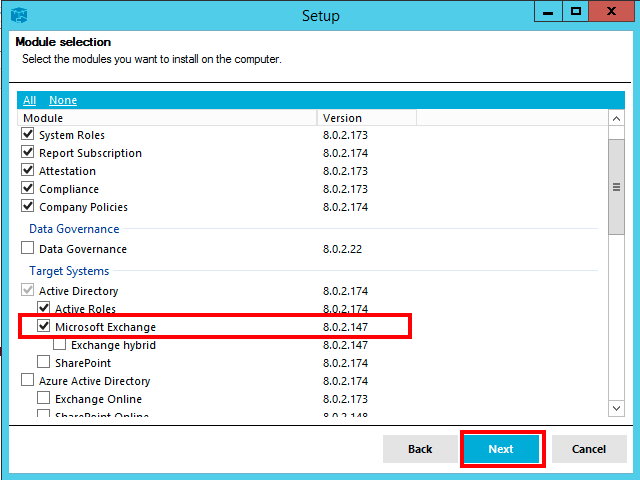Enable the Exchange hybrid checkbox
Screen dimensions: 640x480
point(60,344)
